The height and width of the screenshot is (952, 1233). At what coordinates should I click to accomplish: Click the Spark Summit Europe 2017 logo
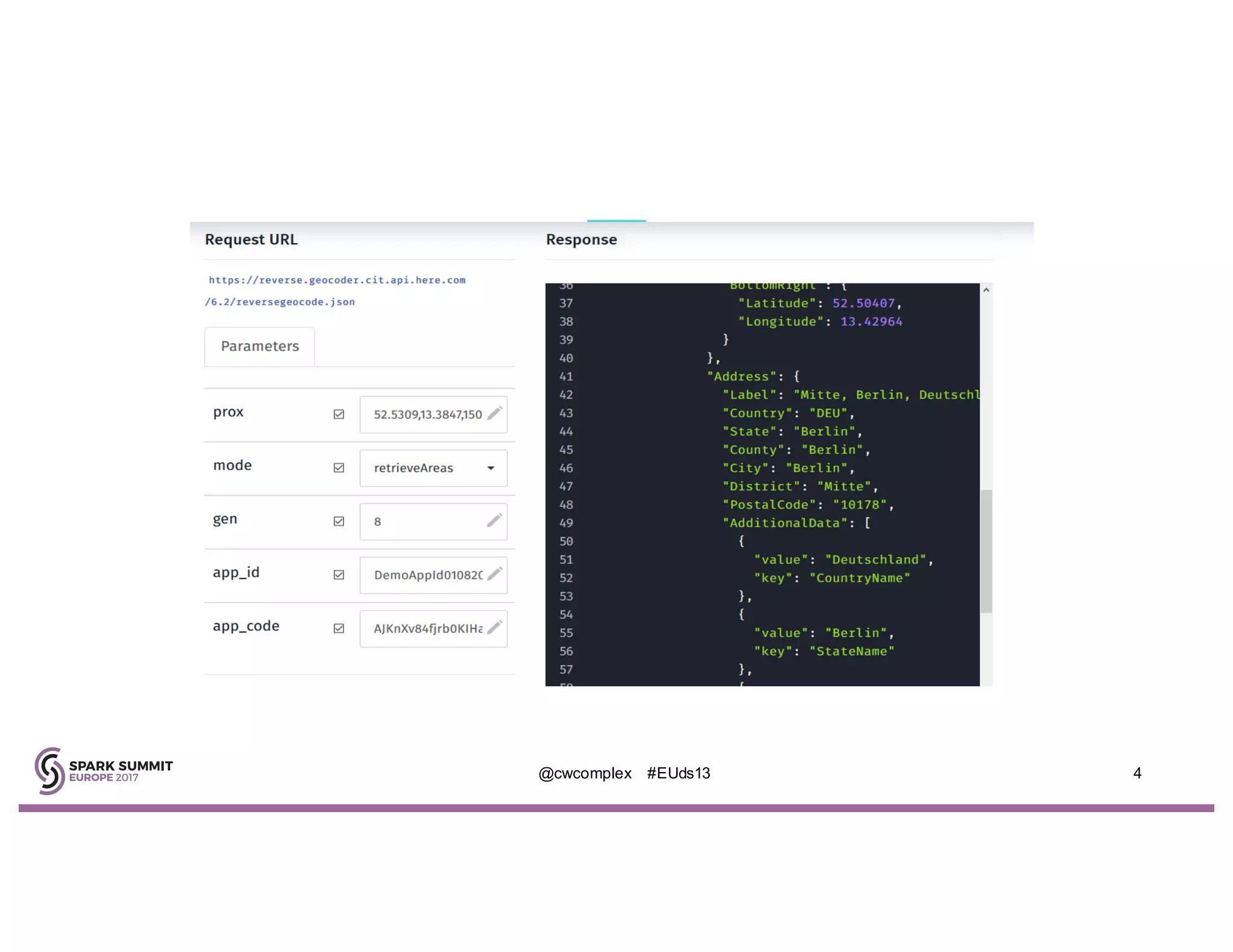coord(104,771)
